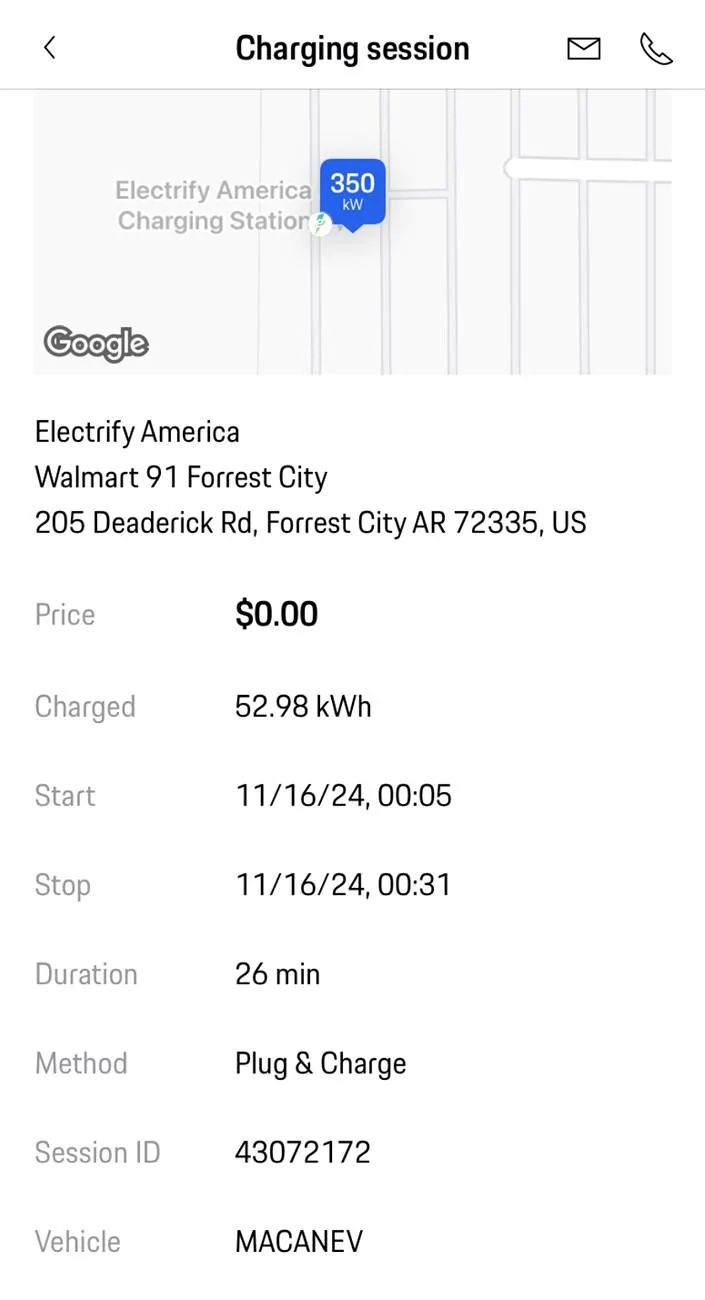Select the Plug & Charge method value
This screenshot has width=705, height=1300.
[320, 1063]
